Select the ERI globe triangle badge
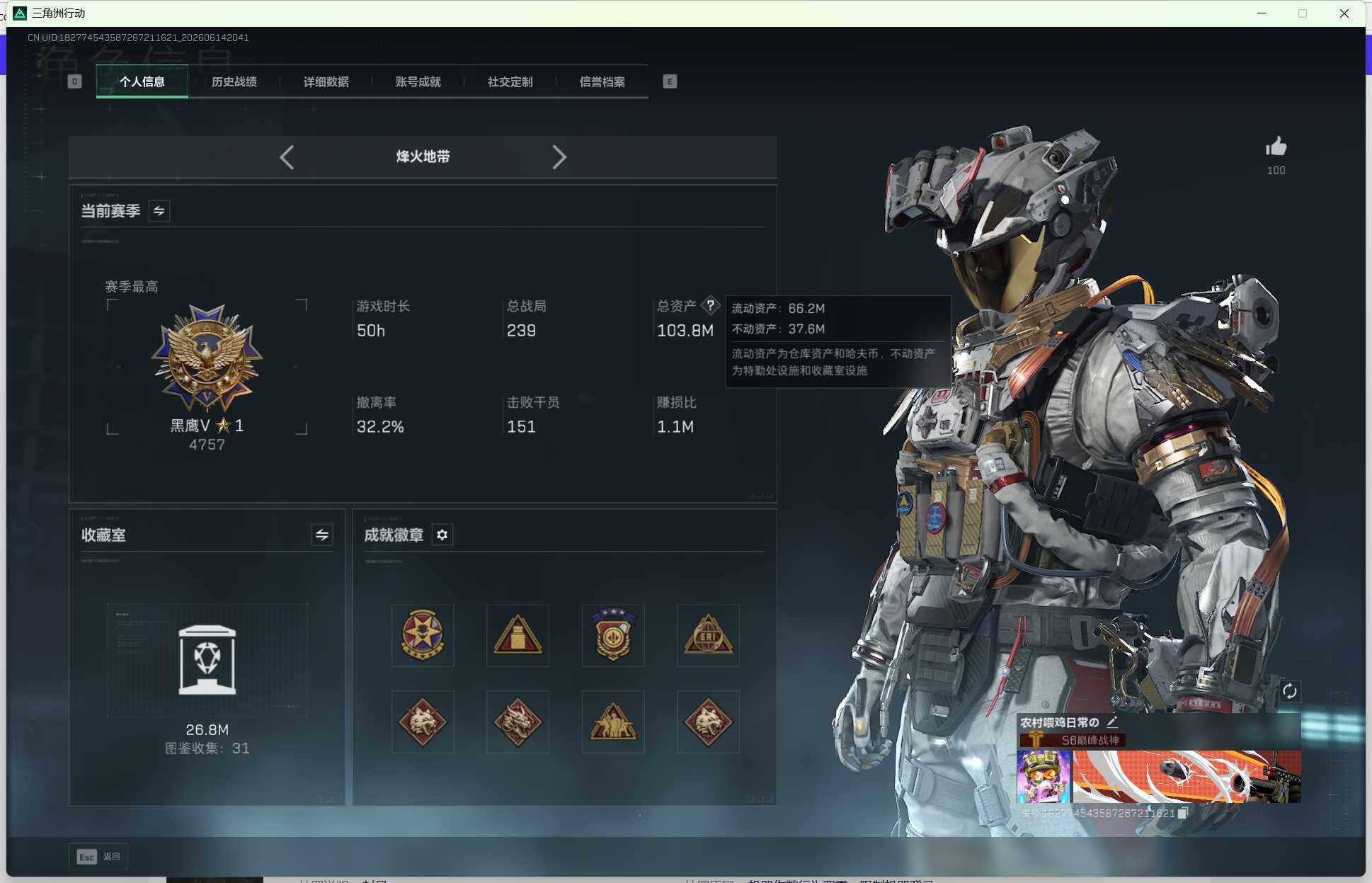The width and height of the screenshot is (1372, 883). 708,635
